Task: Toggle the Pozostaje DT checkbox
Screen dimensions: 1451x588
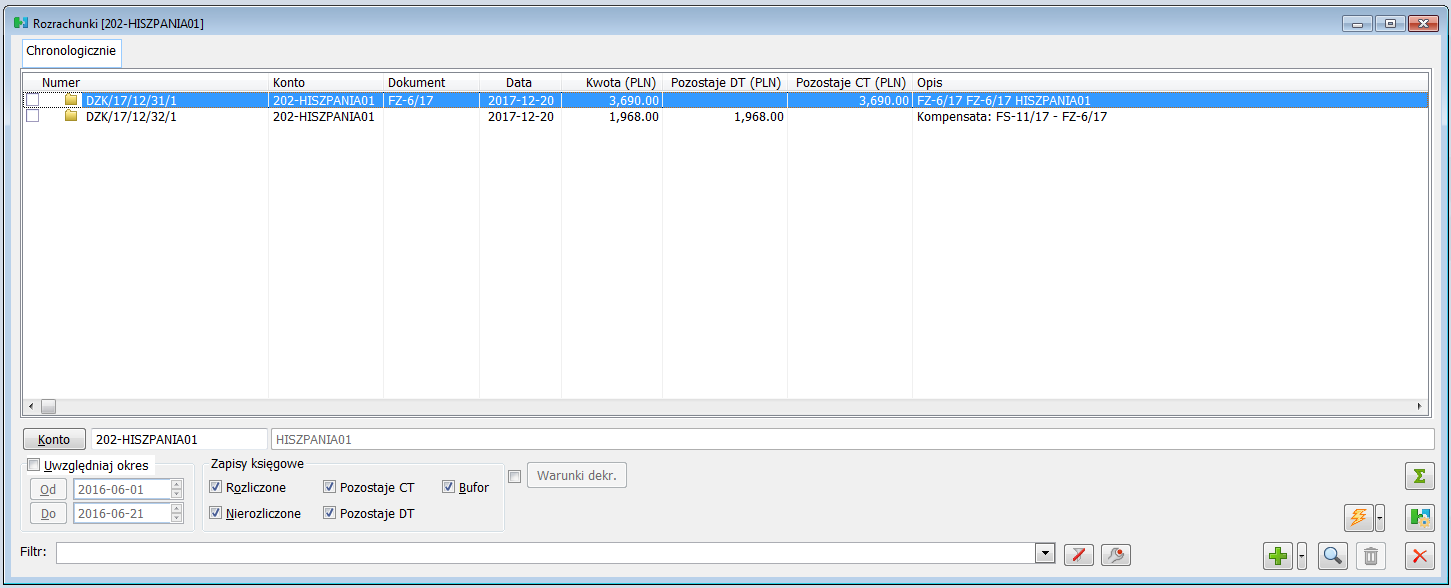Action: [329, 513]
